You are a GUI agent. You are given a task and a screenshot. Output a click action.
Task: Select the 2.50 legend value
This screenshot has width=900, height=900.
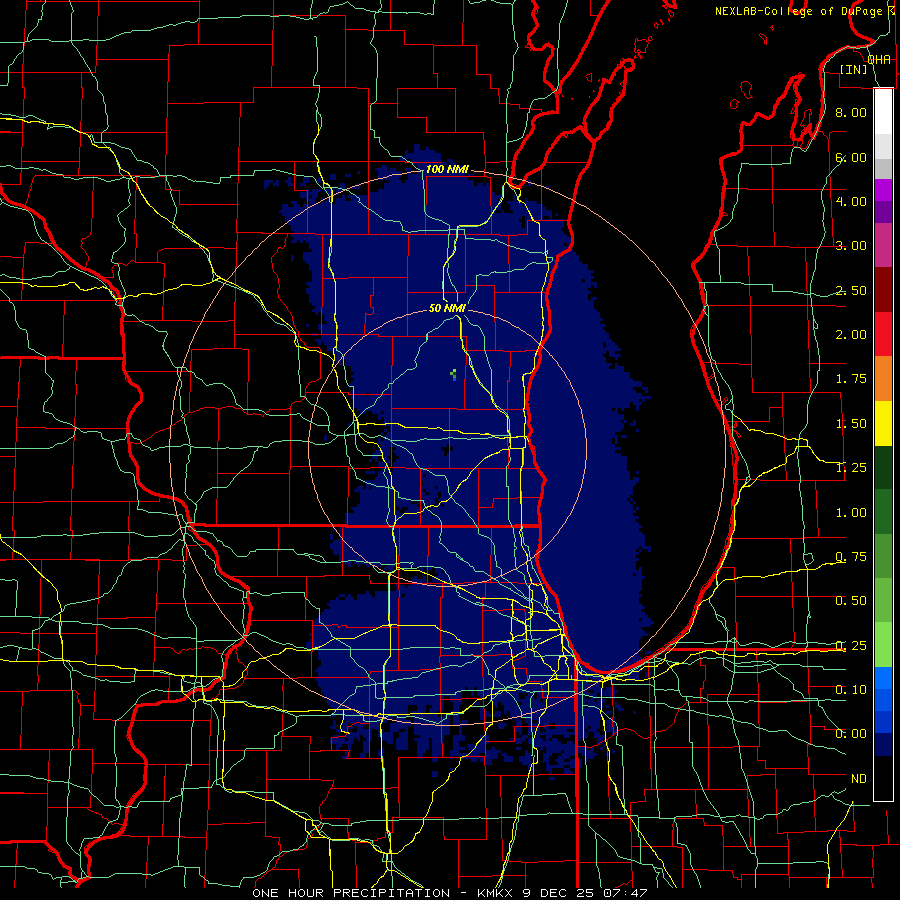pyautogui.click(x=850, y=290)
